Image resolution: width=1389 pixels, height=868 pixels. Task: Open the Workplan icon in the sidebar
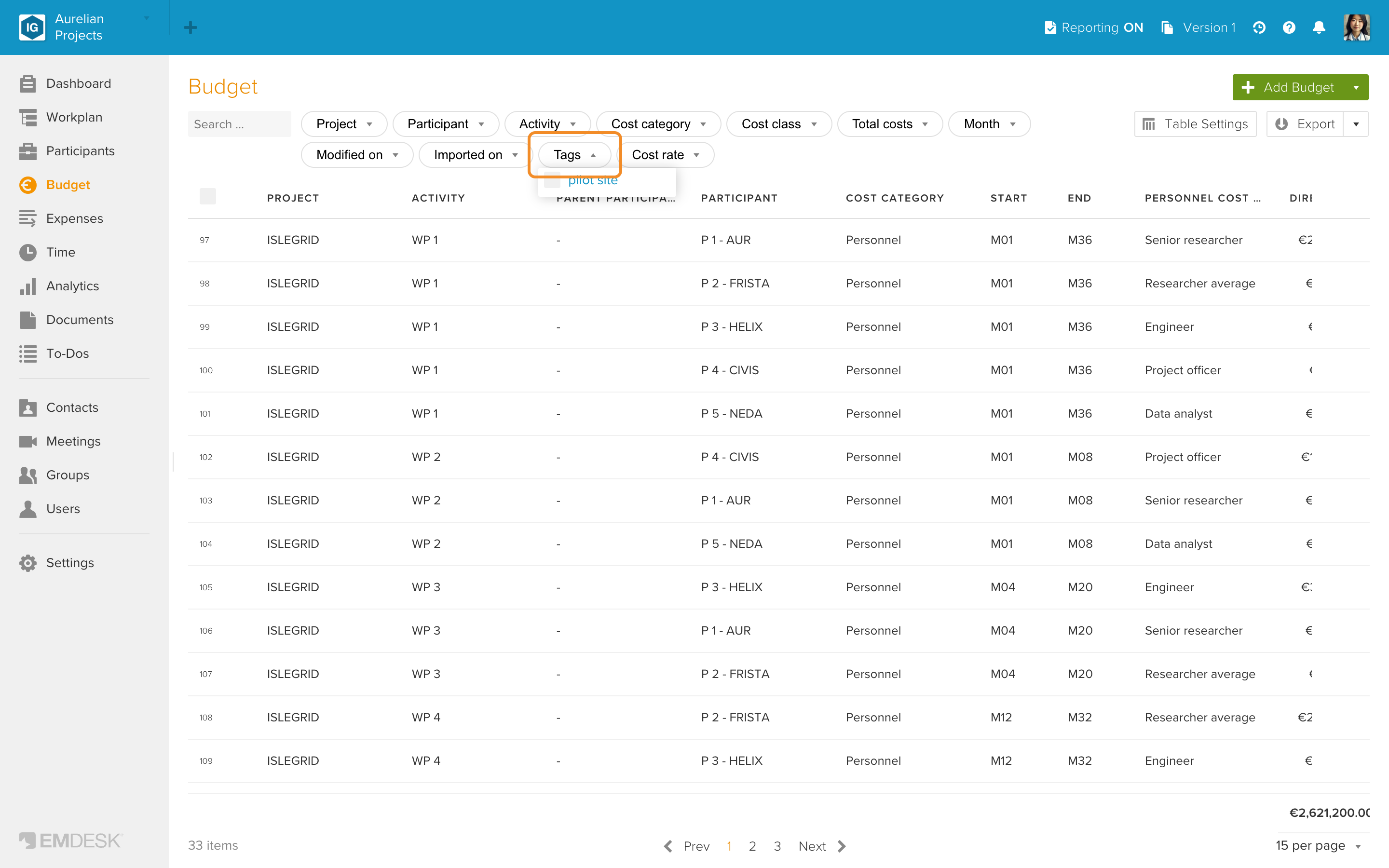27,117
